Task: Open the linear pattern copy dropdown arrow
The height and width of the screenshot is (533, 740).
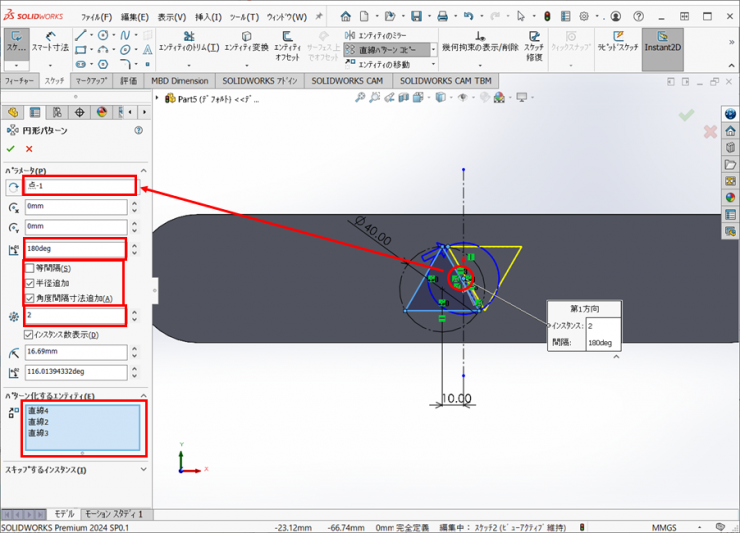Action: pyautogui.click(x=433, y=49)
